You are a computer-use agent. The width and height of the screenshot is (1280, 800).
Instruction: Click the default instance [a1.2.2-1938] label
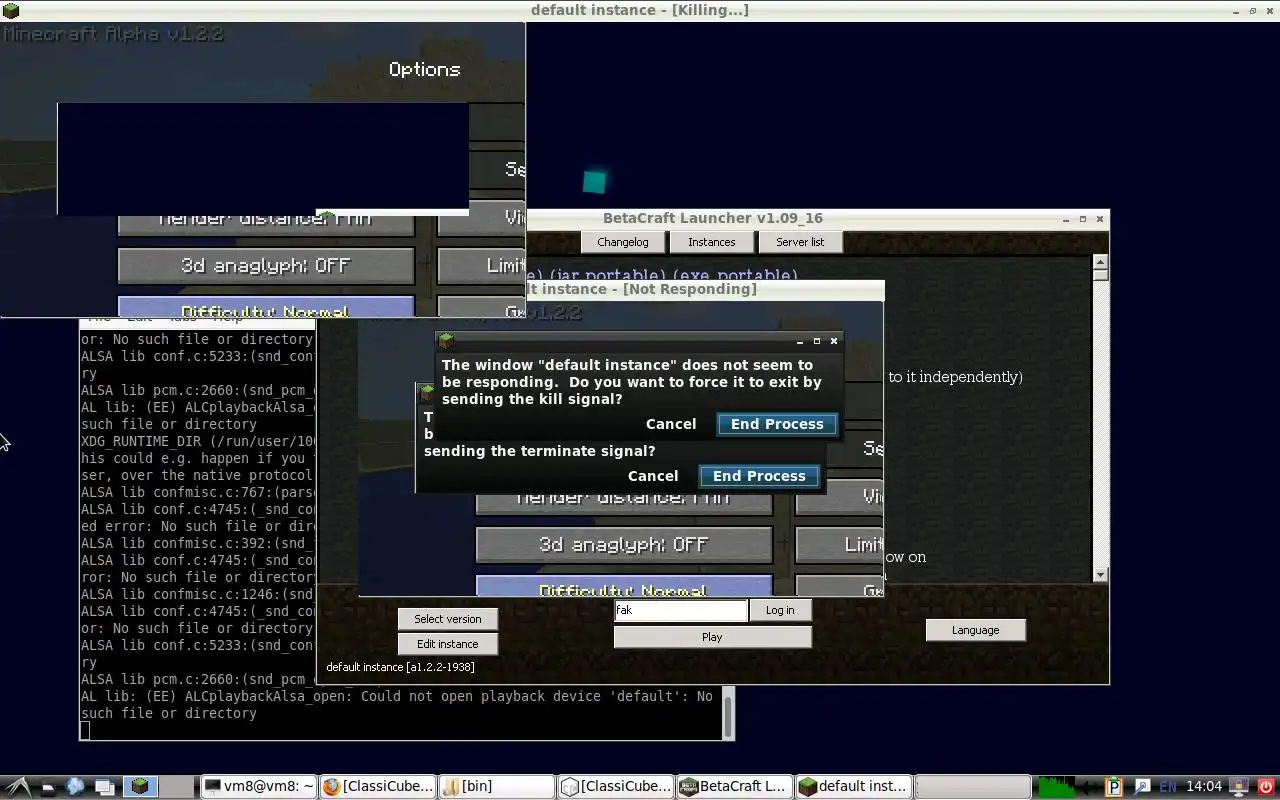click(400, 667)
